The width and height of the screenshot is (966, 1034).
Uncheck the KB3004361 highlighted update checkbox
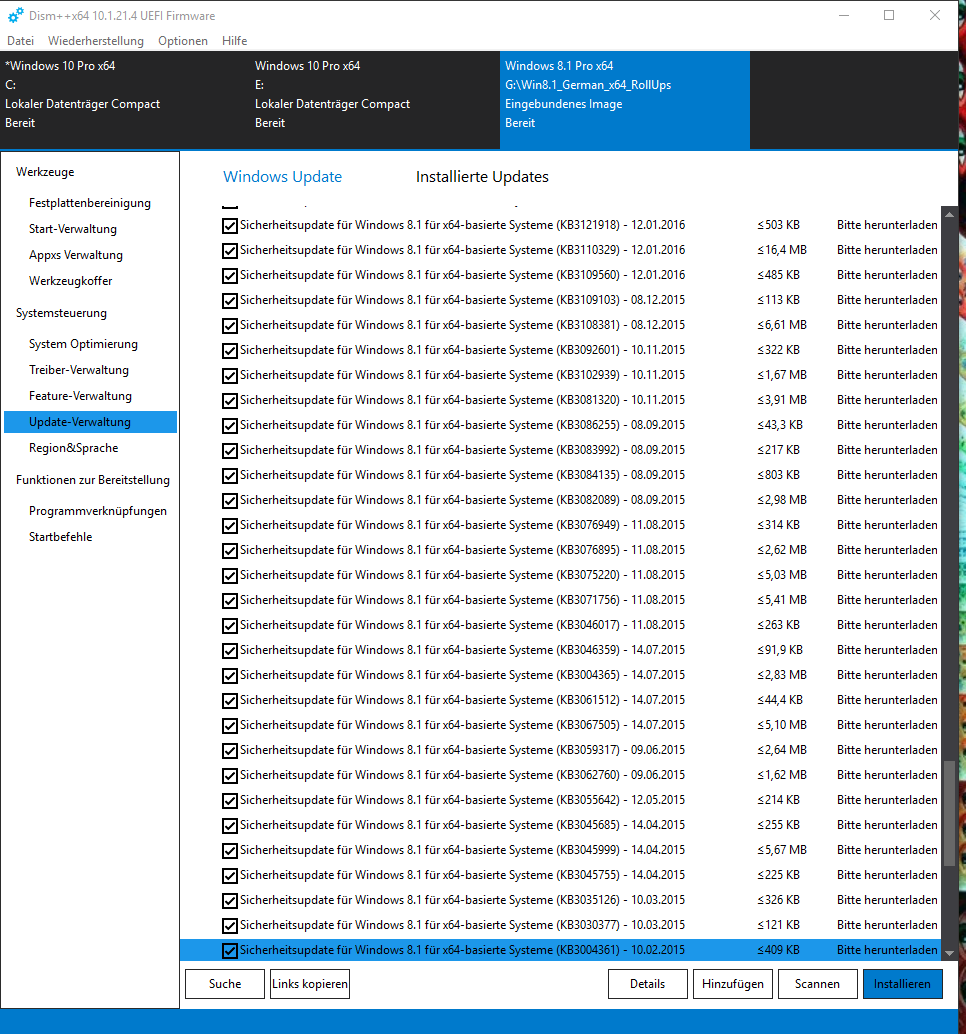coord(229,951)
